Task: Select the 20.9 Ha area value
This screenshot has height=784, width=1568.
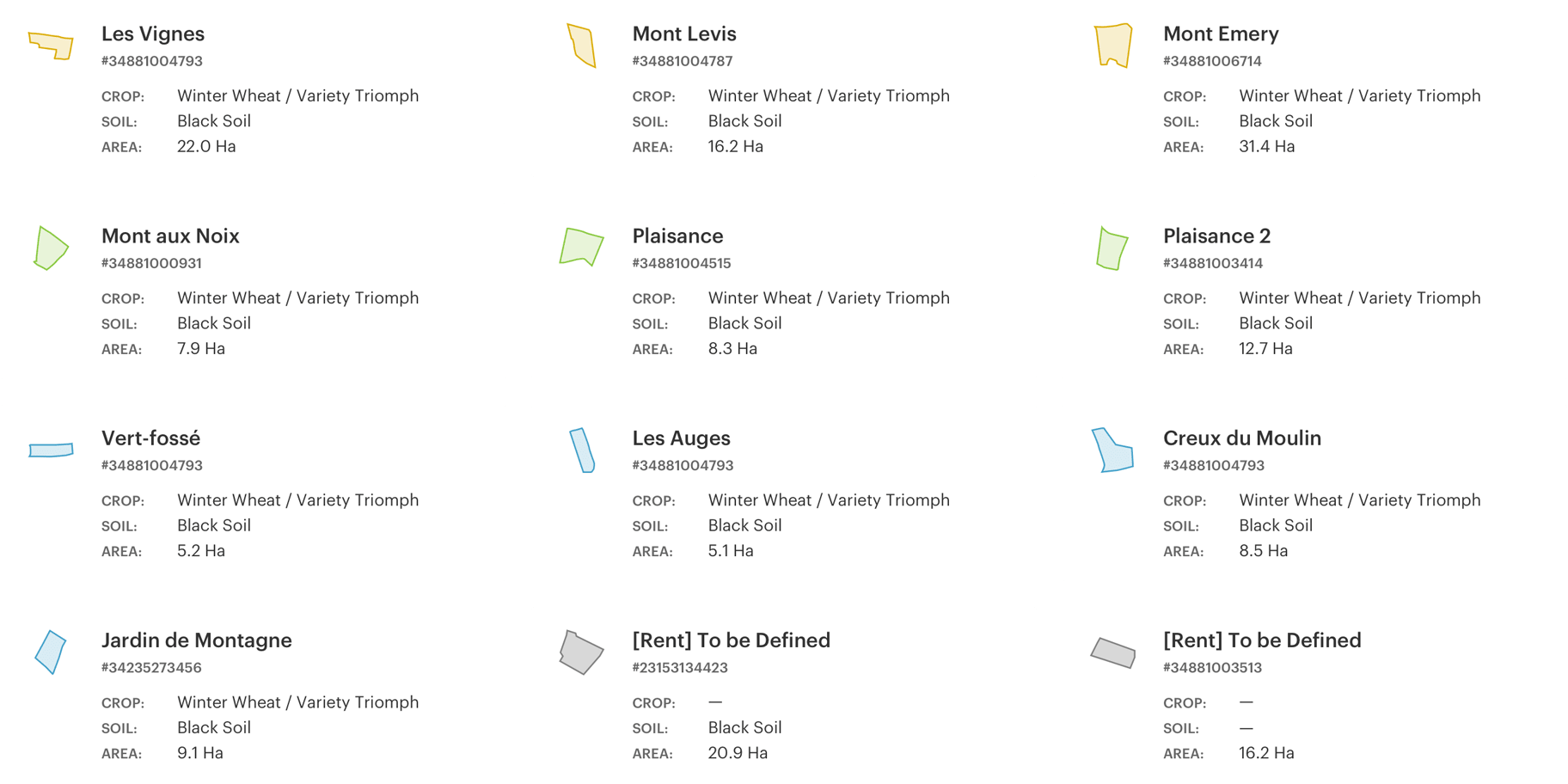Action: click(x=738, y=753)
